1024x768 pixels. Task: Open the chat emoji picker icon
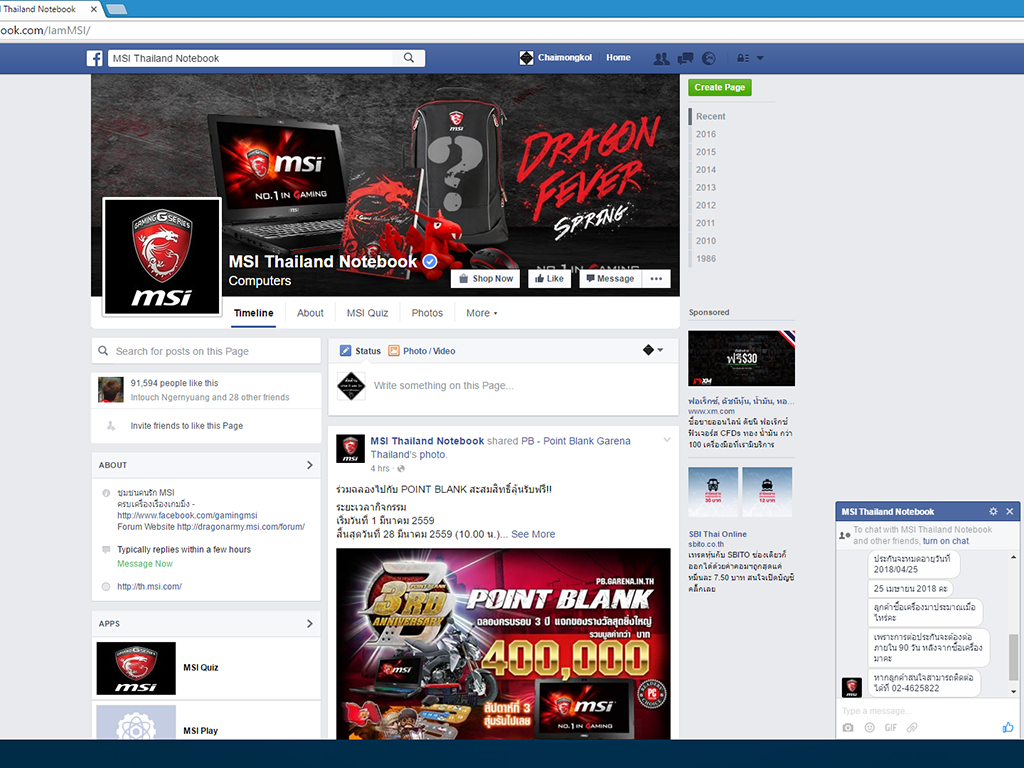(x=869, y=728)
